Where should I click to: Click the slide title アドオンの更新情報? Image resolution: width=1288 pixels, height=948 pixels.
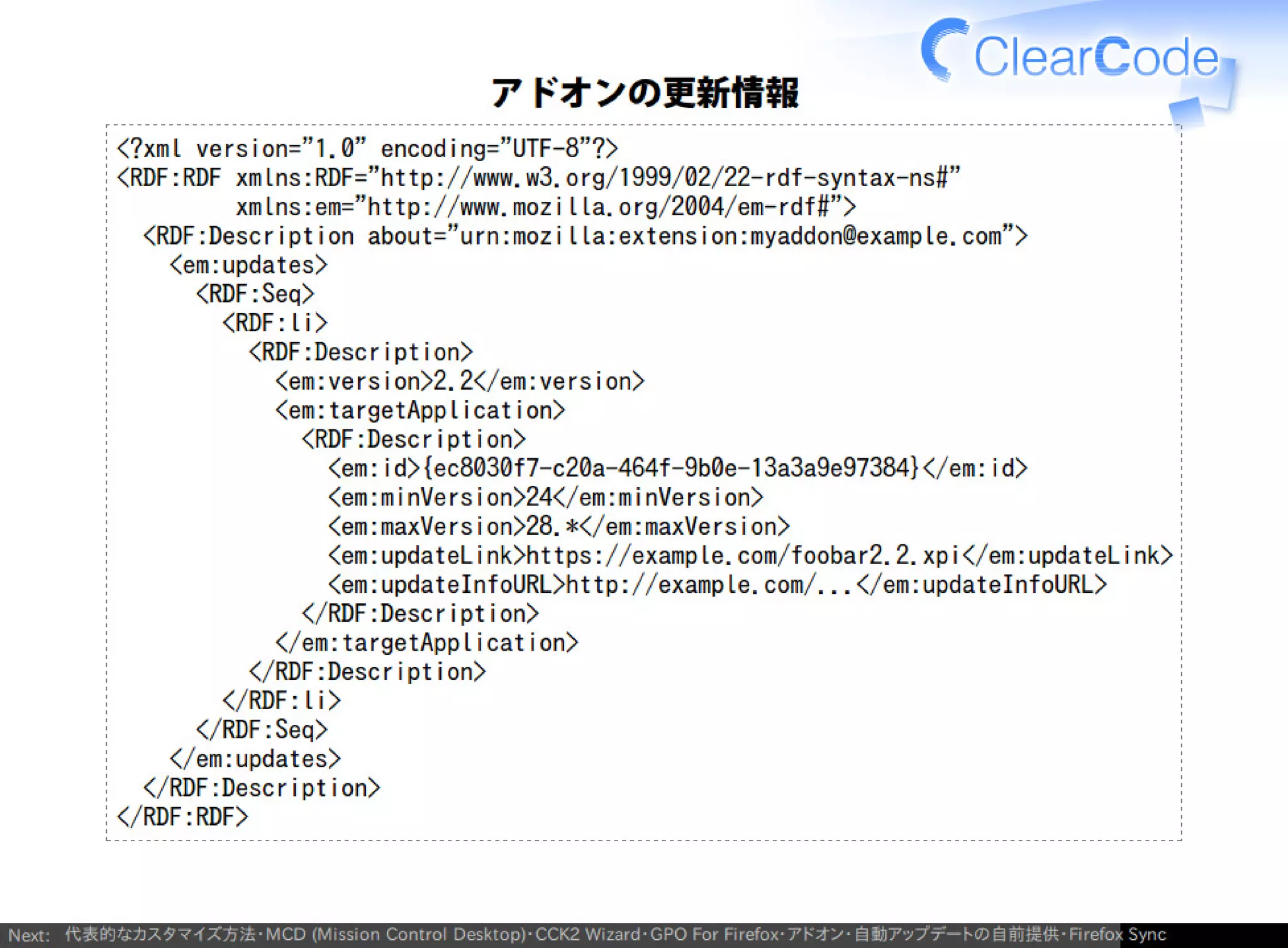pyautogui.click(x=645, y=93)
